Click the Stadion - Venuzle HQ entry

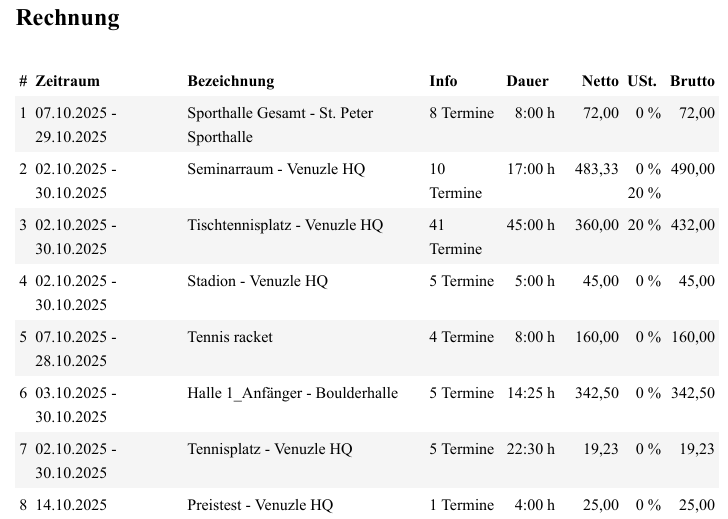pos(257,281)
